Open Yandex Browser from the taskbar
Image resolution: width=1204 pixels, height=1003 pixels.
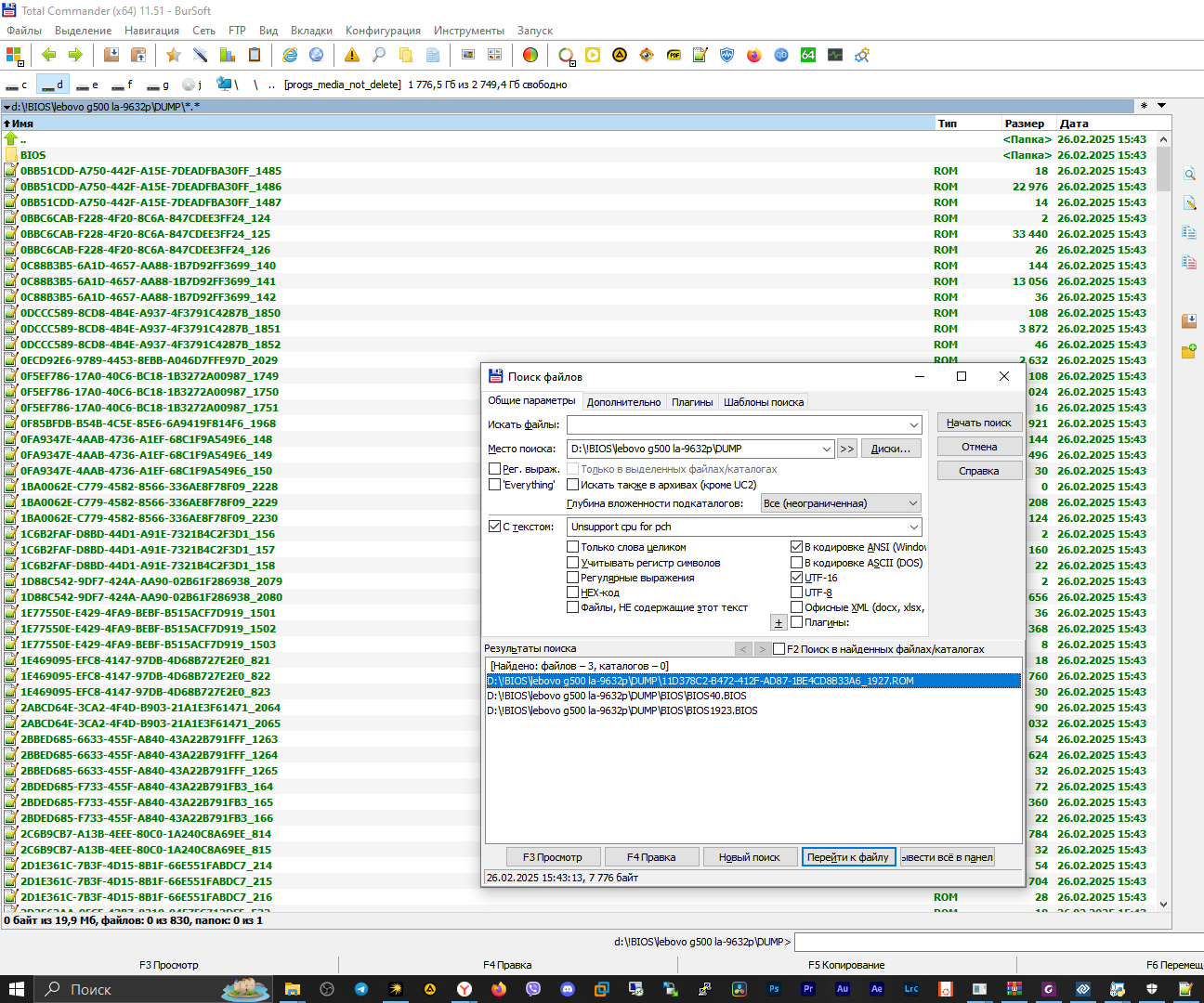[x=465, y=989]
